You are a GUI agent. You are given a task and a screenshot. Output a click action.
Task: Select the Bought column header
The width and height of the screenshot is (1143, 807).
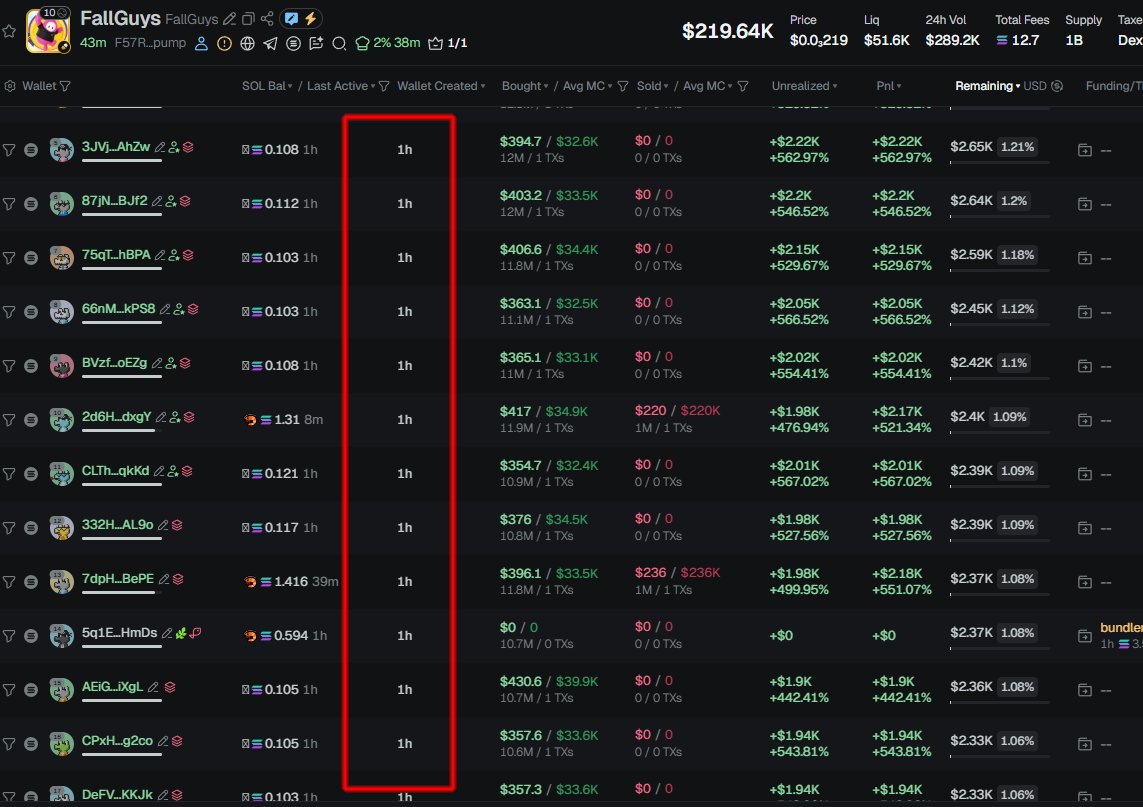click(523, 86)
